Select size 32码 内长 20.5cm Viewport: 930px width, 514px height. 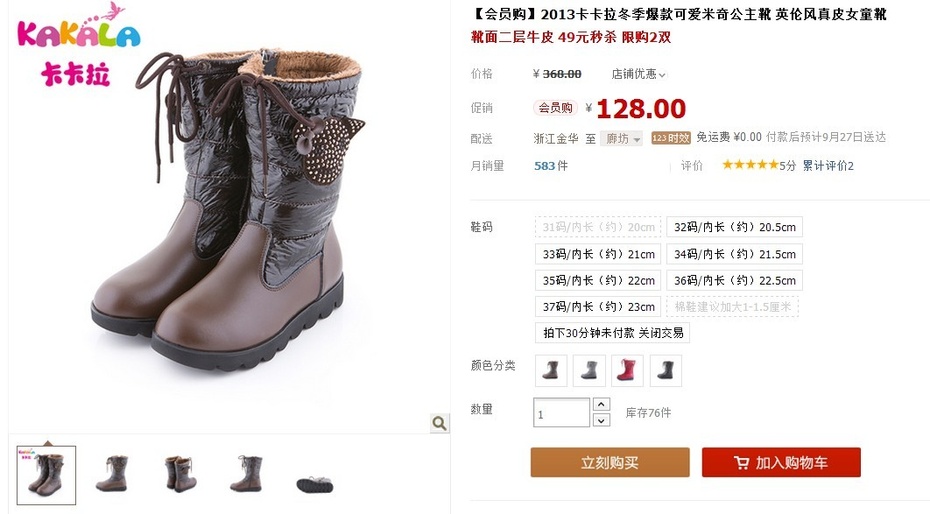[734, 227]
